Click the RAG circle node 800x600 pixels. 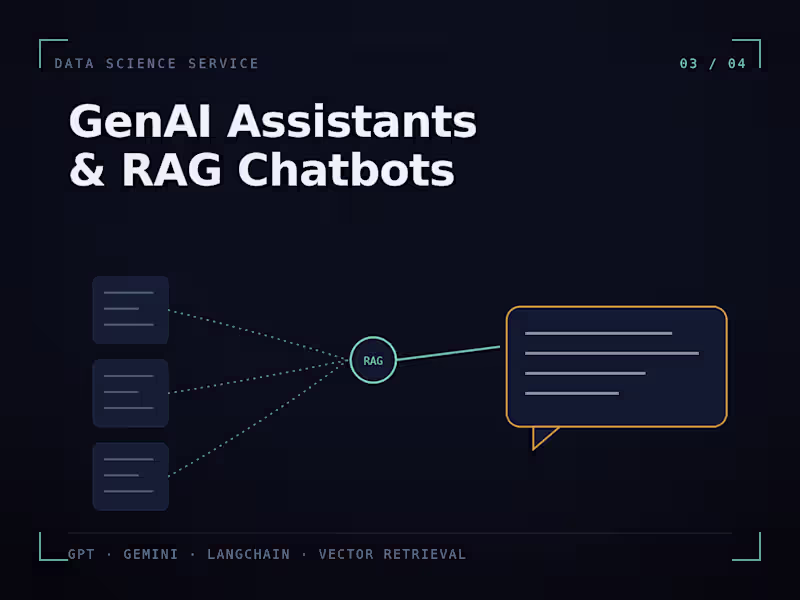pos(373,360)
